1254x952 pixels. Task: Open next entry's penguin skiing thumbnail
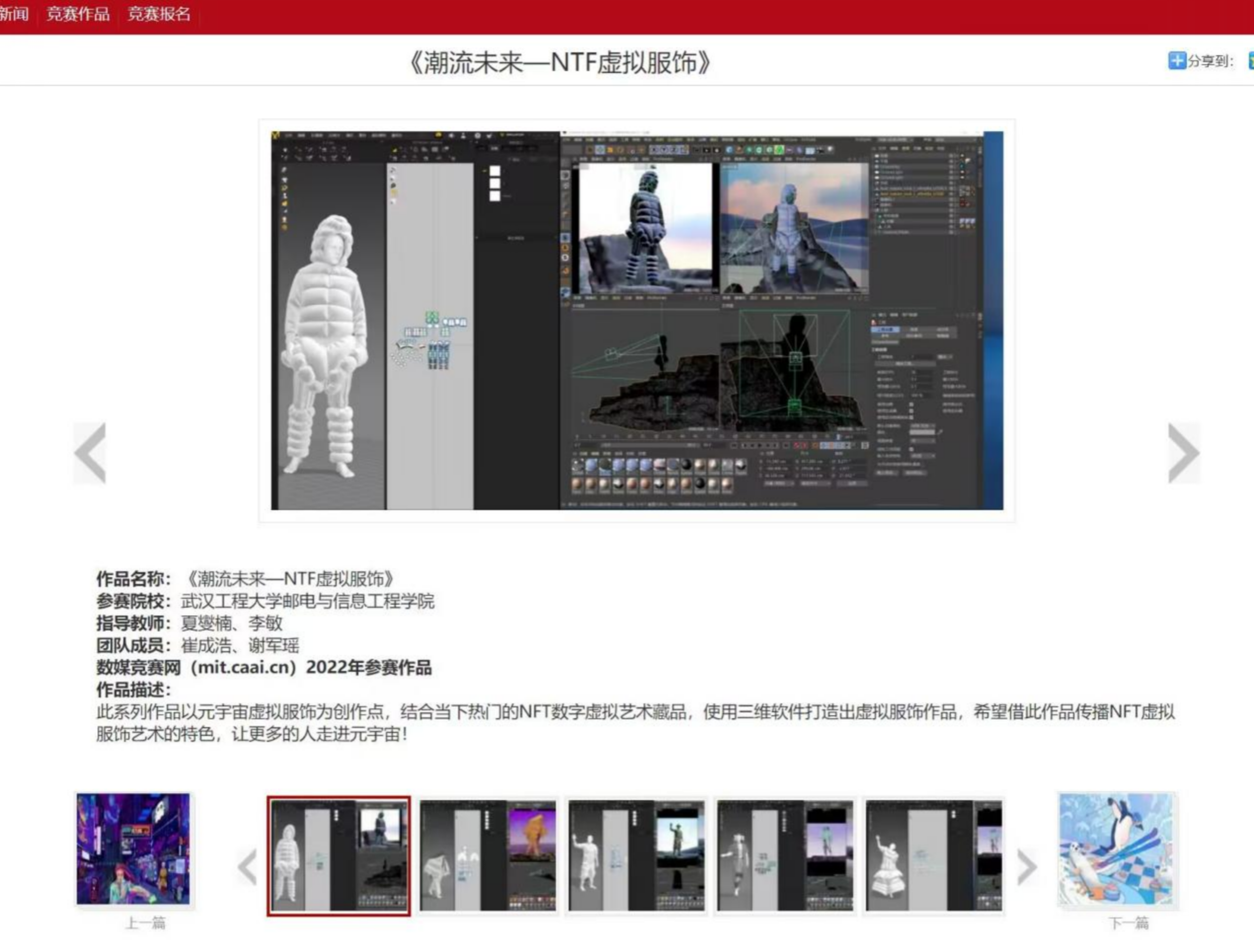1116,849
